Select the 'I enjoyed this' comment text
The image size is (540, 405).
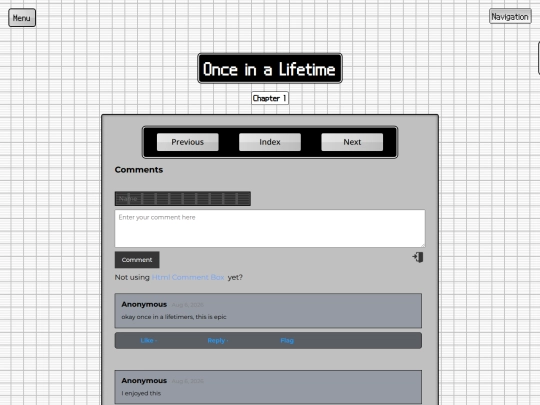(141, 393)
